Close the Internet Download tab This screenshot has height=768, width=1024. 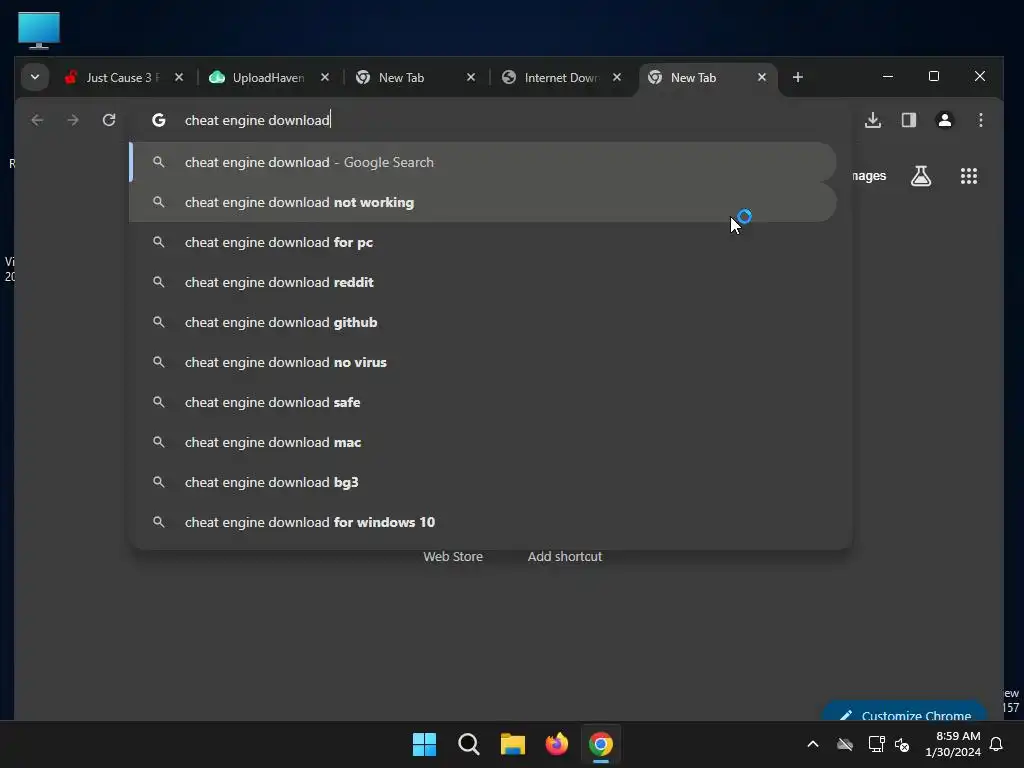pyautogui.click(x=616, y=78)
